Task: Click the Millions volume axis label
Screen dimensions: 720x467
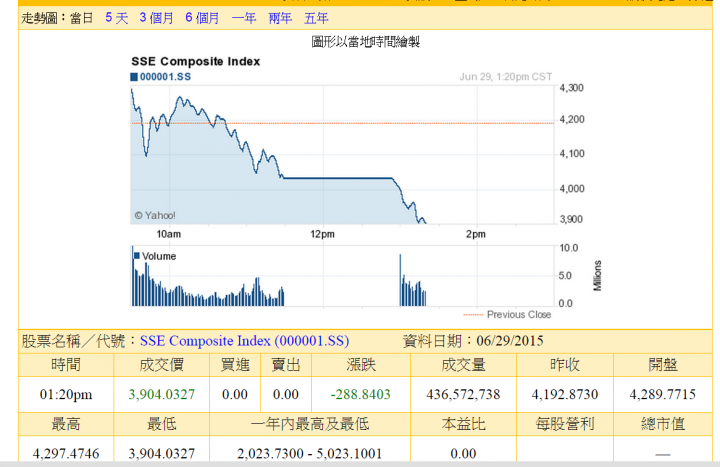Action: pos(597,276)
